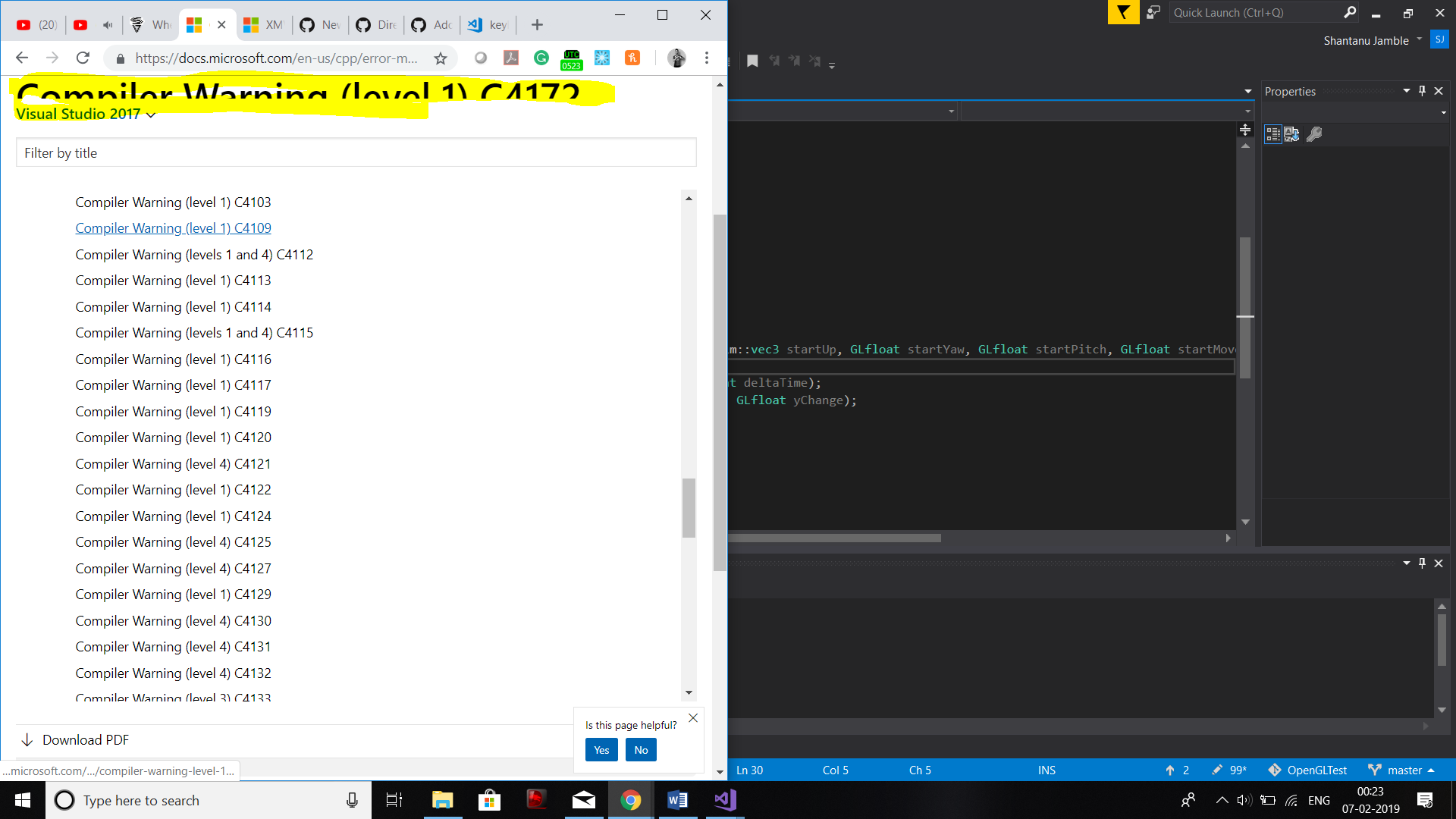
Task: Open Compiler Warning (level 4) C4121
Action: (x=173, y=464)
